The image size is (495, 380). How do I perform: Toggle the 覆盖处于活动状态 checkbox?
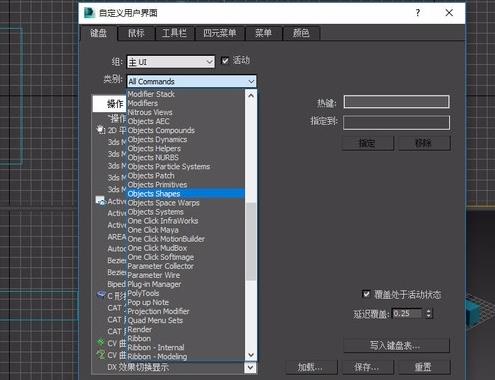(x=366, y=294)
